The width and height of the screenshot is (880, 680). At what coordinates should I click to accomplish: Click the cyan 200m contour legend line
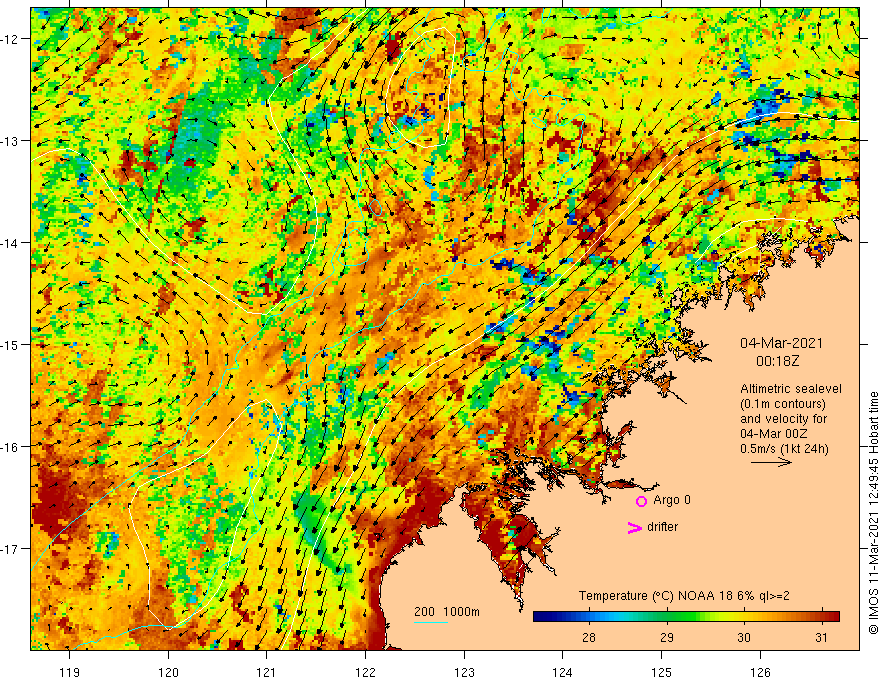click(x=431, y=622)
